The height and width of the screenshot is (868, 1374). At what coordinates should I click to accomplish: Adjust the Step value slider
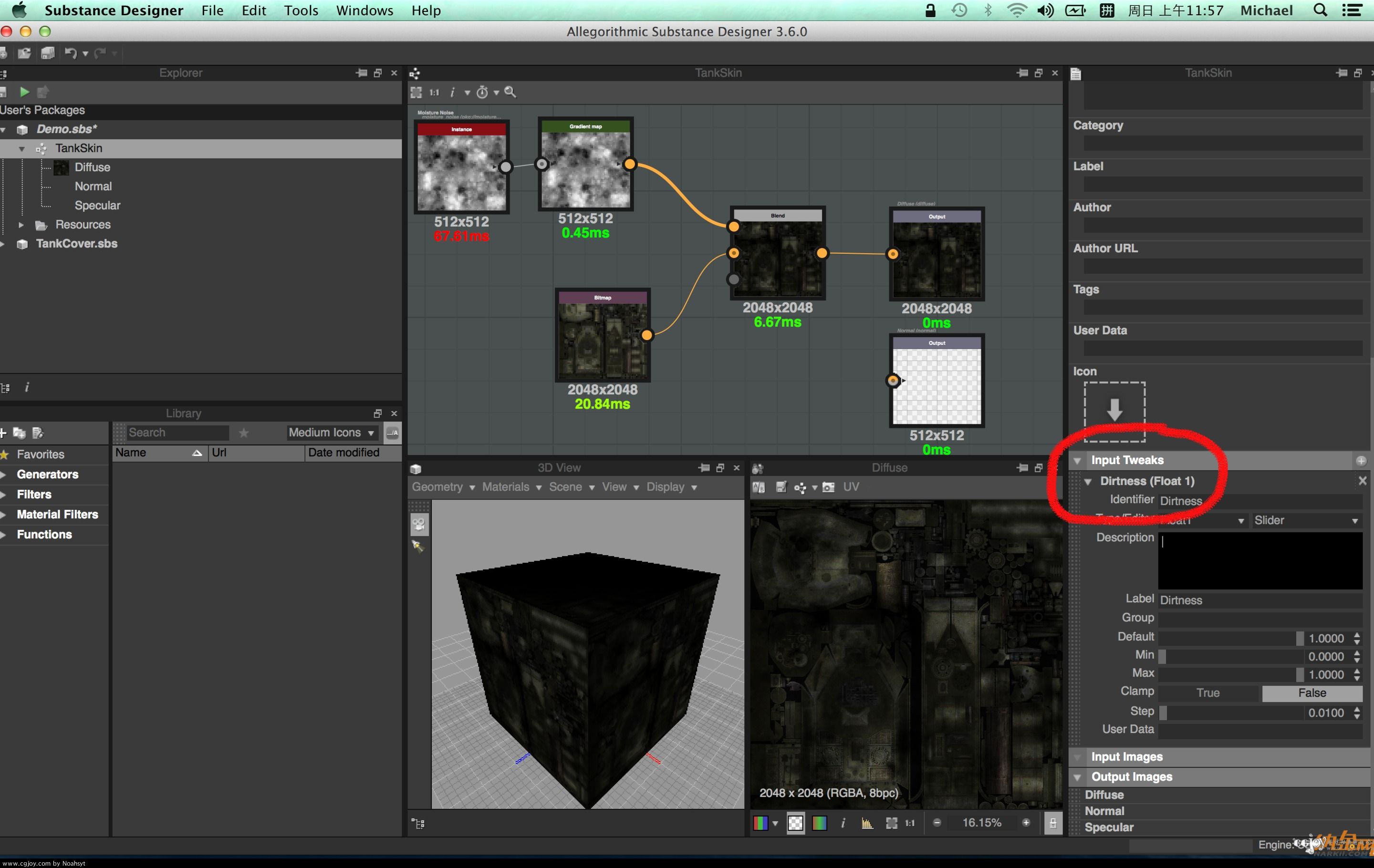(1231, 713)
